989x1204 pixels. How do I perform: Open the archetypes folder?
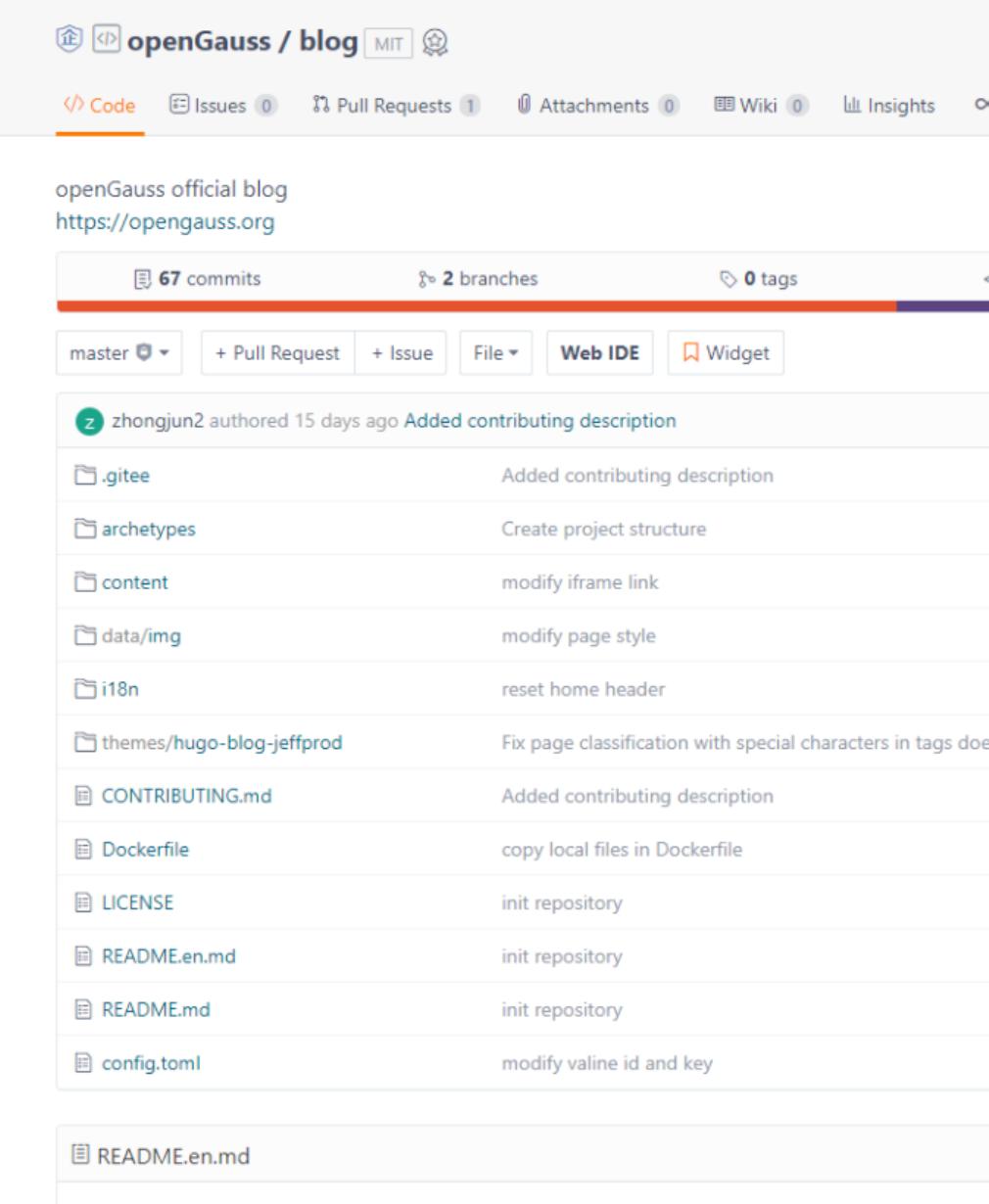pos(149,529)
